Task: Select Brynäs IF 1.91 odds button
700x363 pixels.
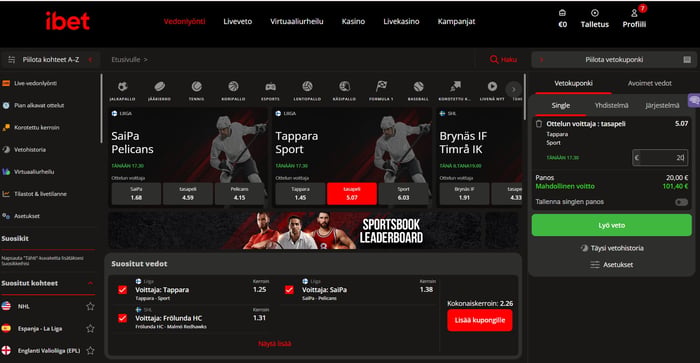Action: point(464,193)
